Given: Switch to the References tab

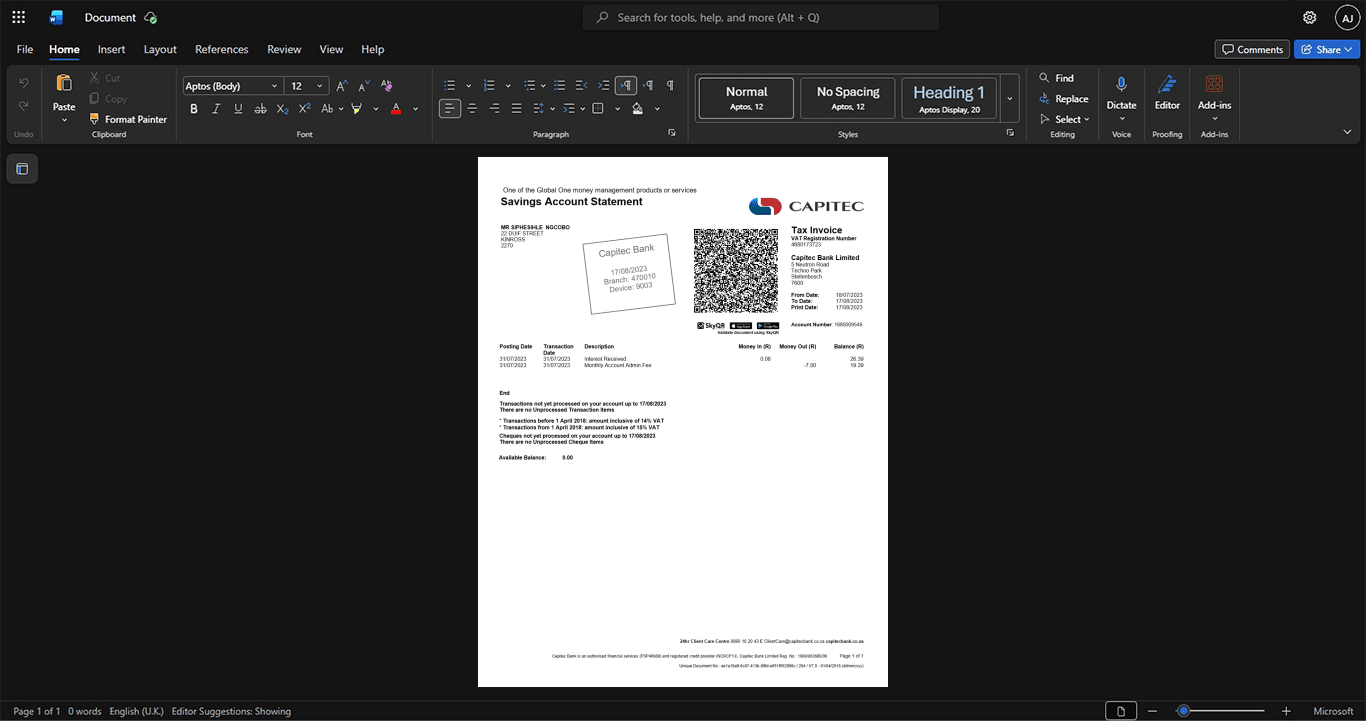Looking at the screenshot, I should (221, 49).
